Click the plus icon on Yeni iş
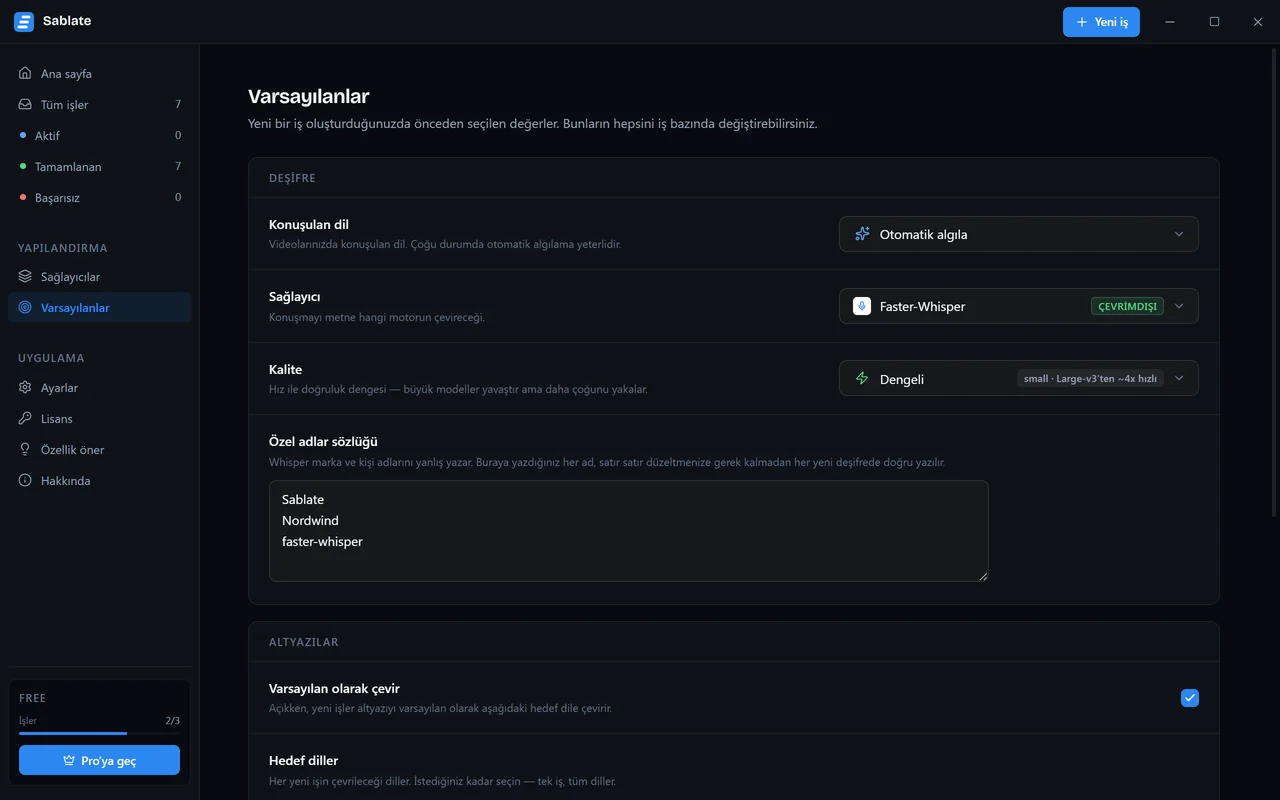This screenshot has height=800, width=1280. 1081,22
